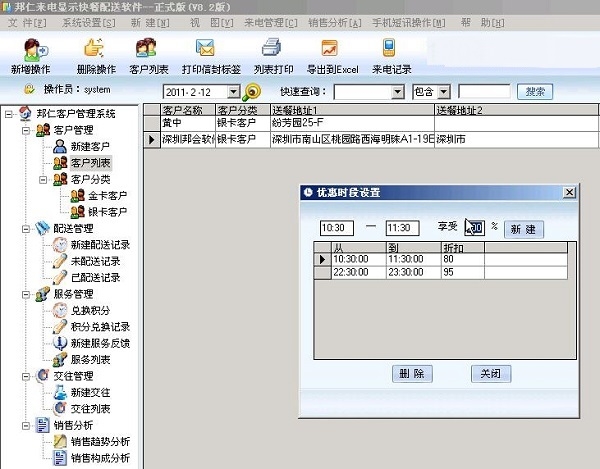600x469 pixels.
Task: Open 来电记录 phone icon
Action: click(389, 48)
